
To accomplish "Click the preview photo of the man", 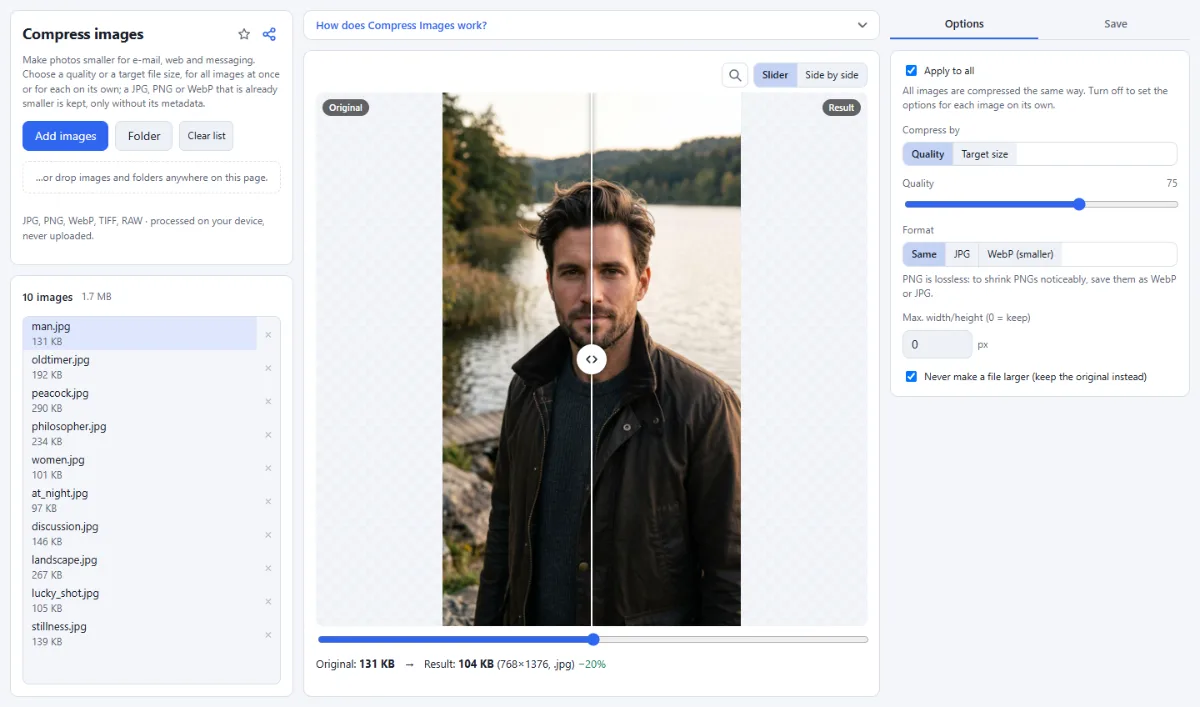I will click(x=591, y=359).
